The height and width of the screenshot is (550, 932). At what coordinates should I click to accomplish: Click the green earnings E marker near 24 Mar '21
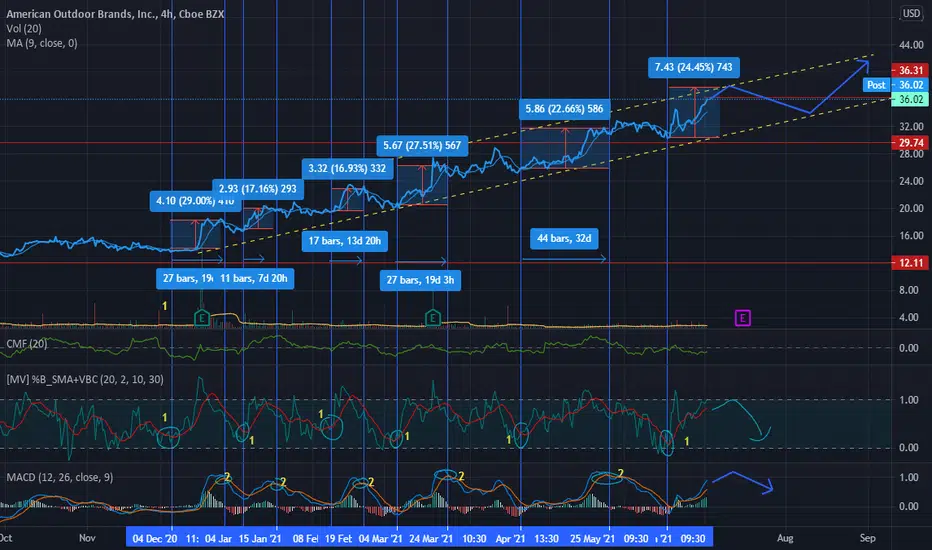[x=433, y=318]
